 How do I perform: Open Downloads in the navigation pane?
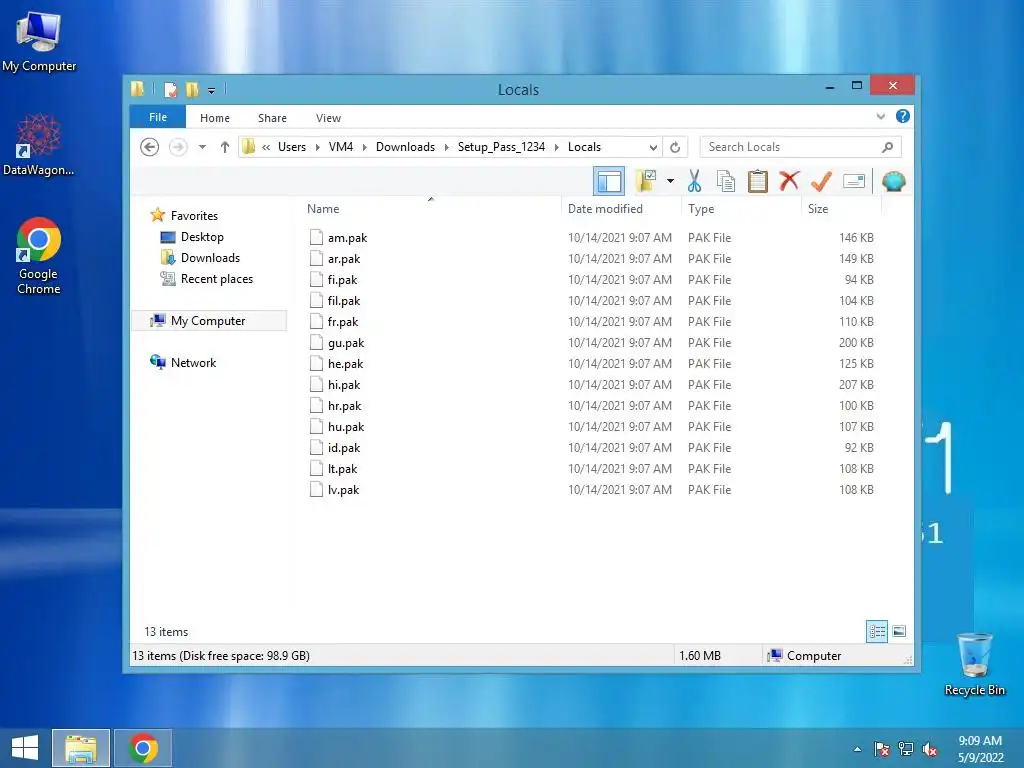[x=210, y=258]
